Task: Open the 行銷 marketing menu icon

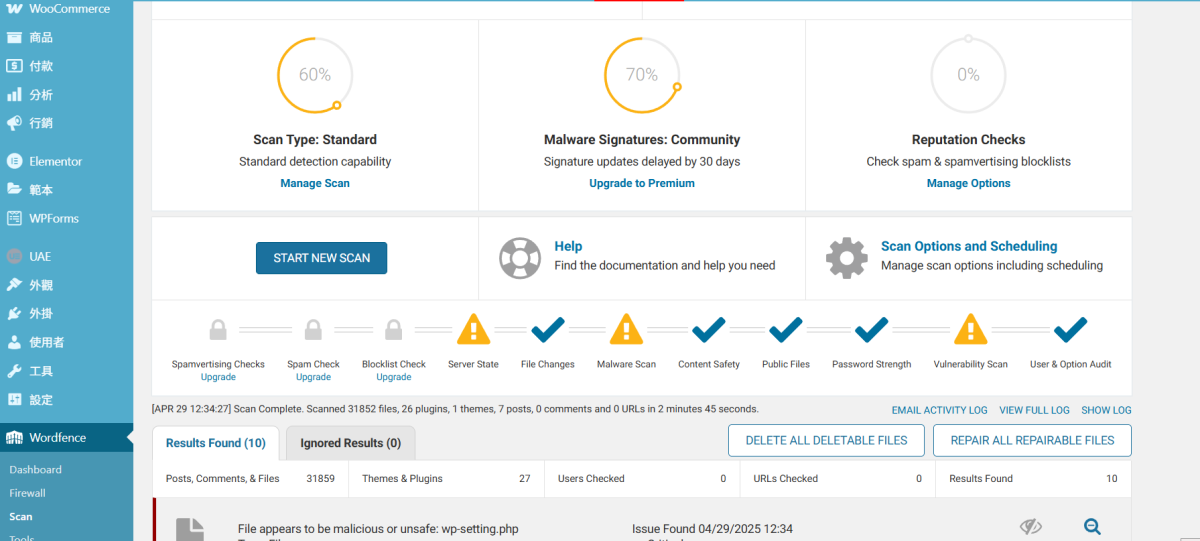Action: 14,123
